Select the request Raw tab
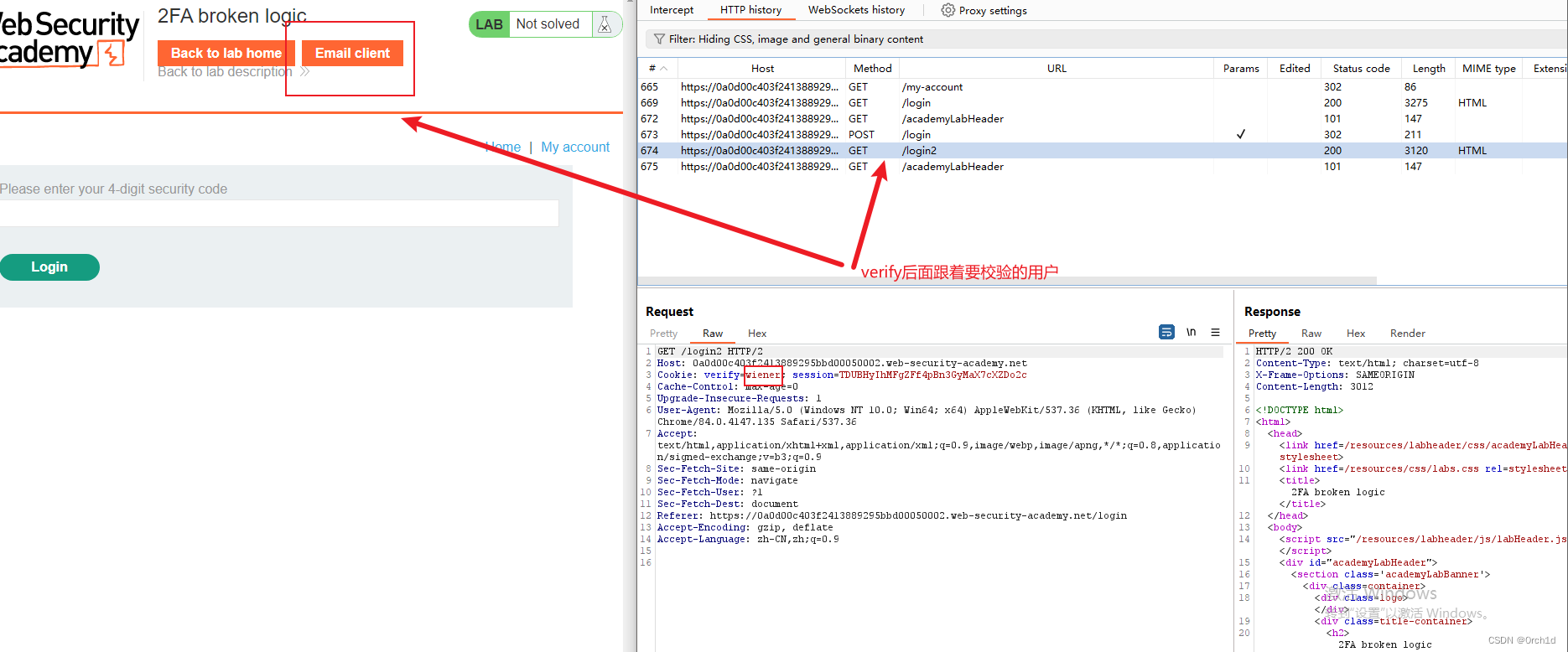The height and width of the screenshot is (652, 1568). click(713, 334)
